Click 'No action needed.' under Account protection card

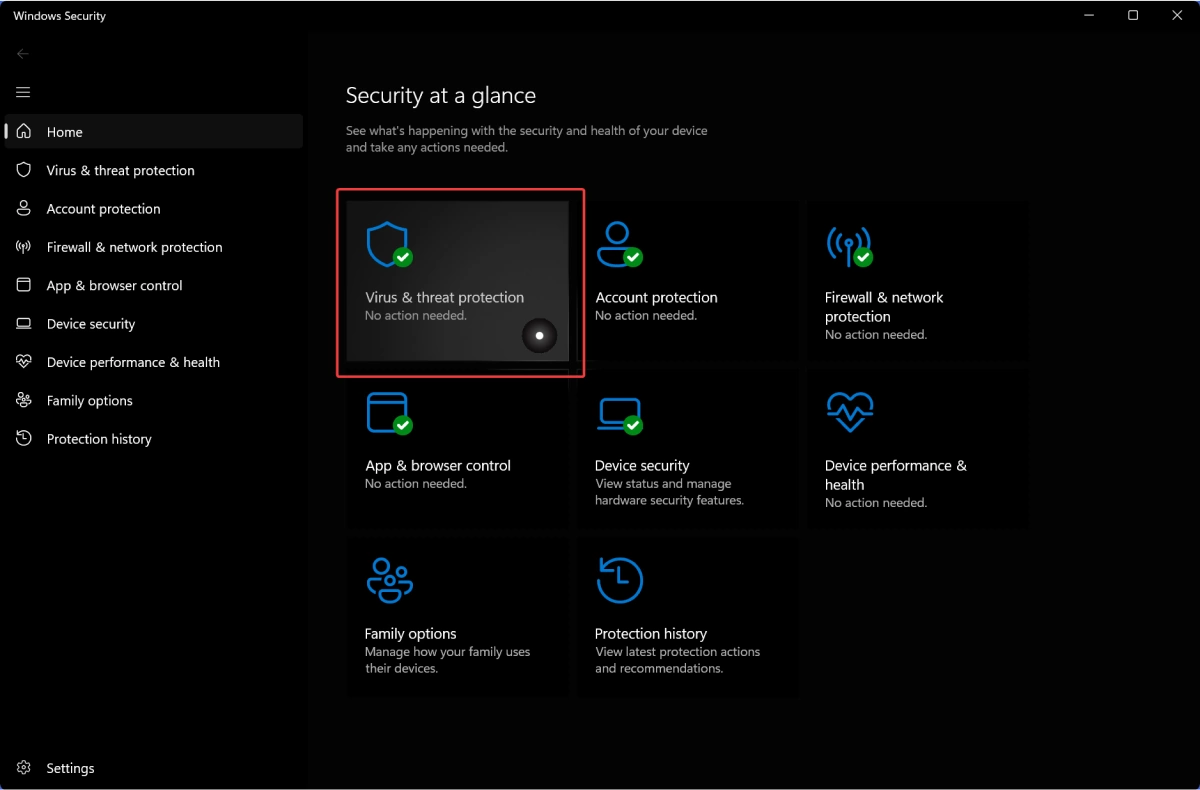[x=646, y=316]
